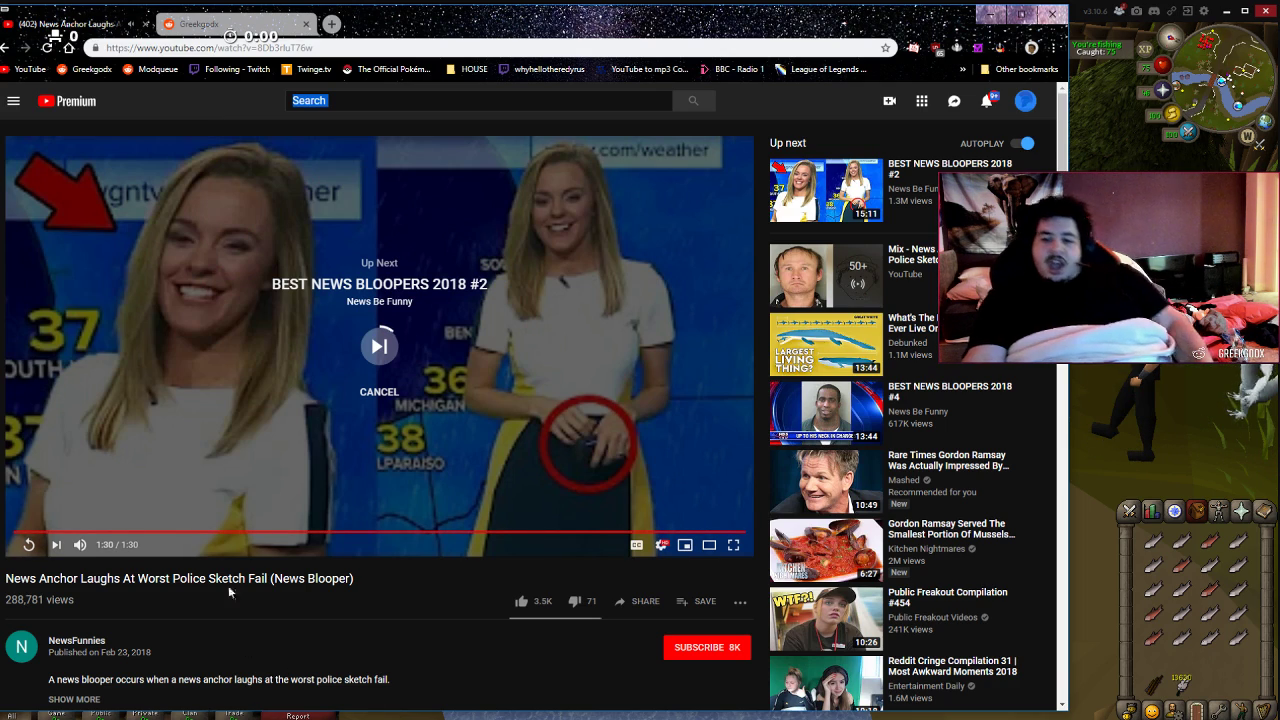Click the YouTube search magnifier button
1280x720 pixels.
693,100
